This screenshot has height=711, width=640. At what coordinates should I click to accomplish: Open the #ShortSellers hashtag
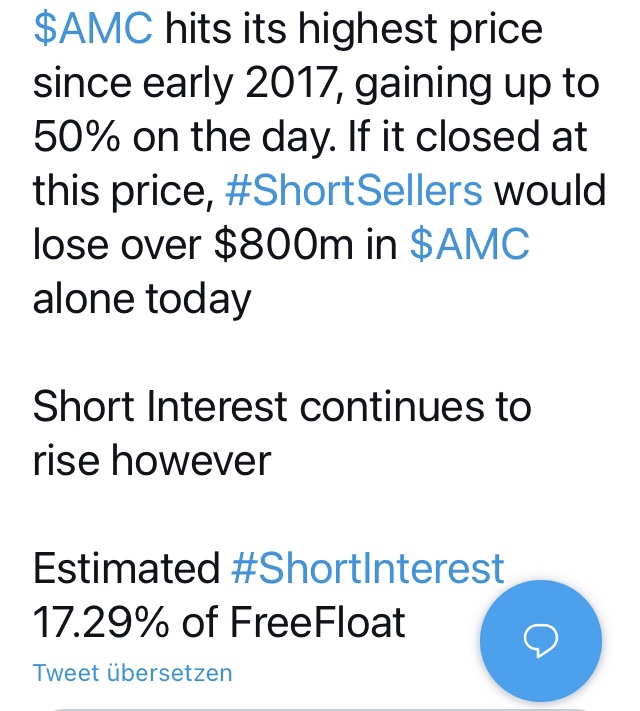point(354,190)
